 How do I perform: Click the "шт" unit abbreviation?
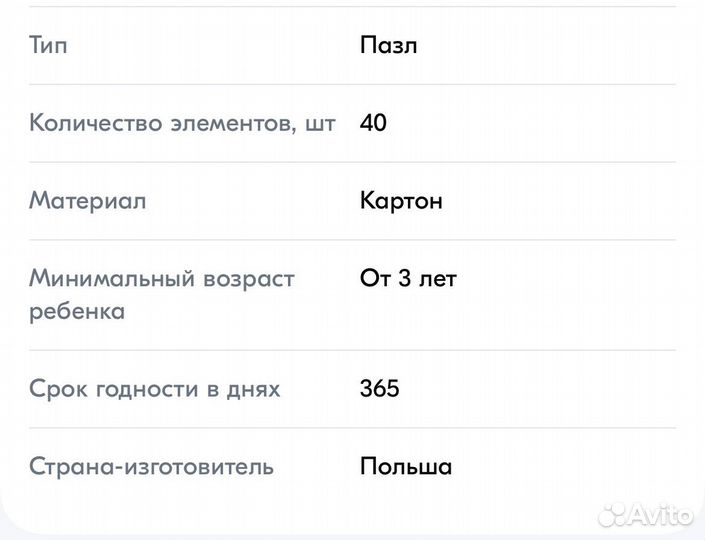(320, 123)
